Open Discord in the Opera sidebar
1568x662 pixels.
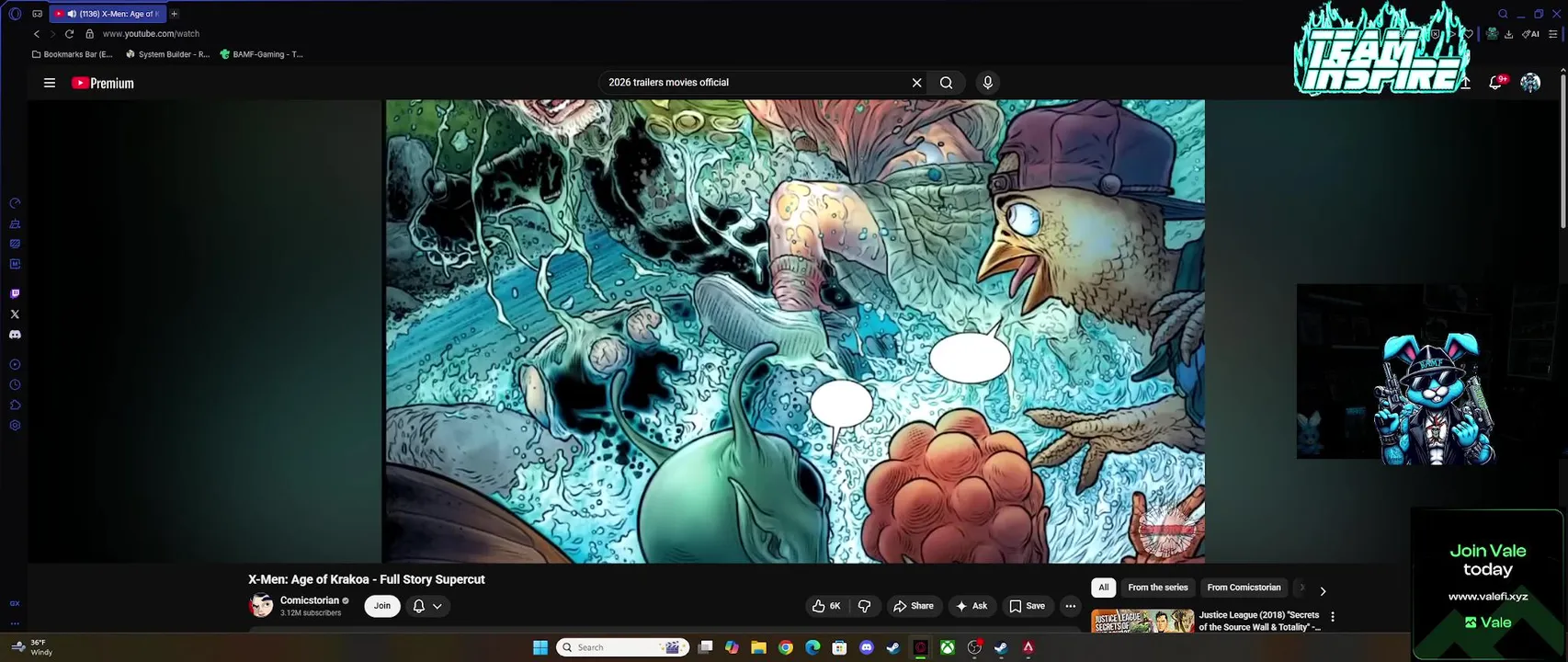tap(15, 335)
